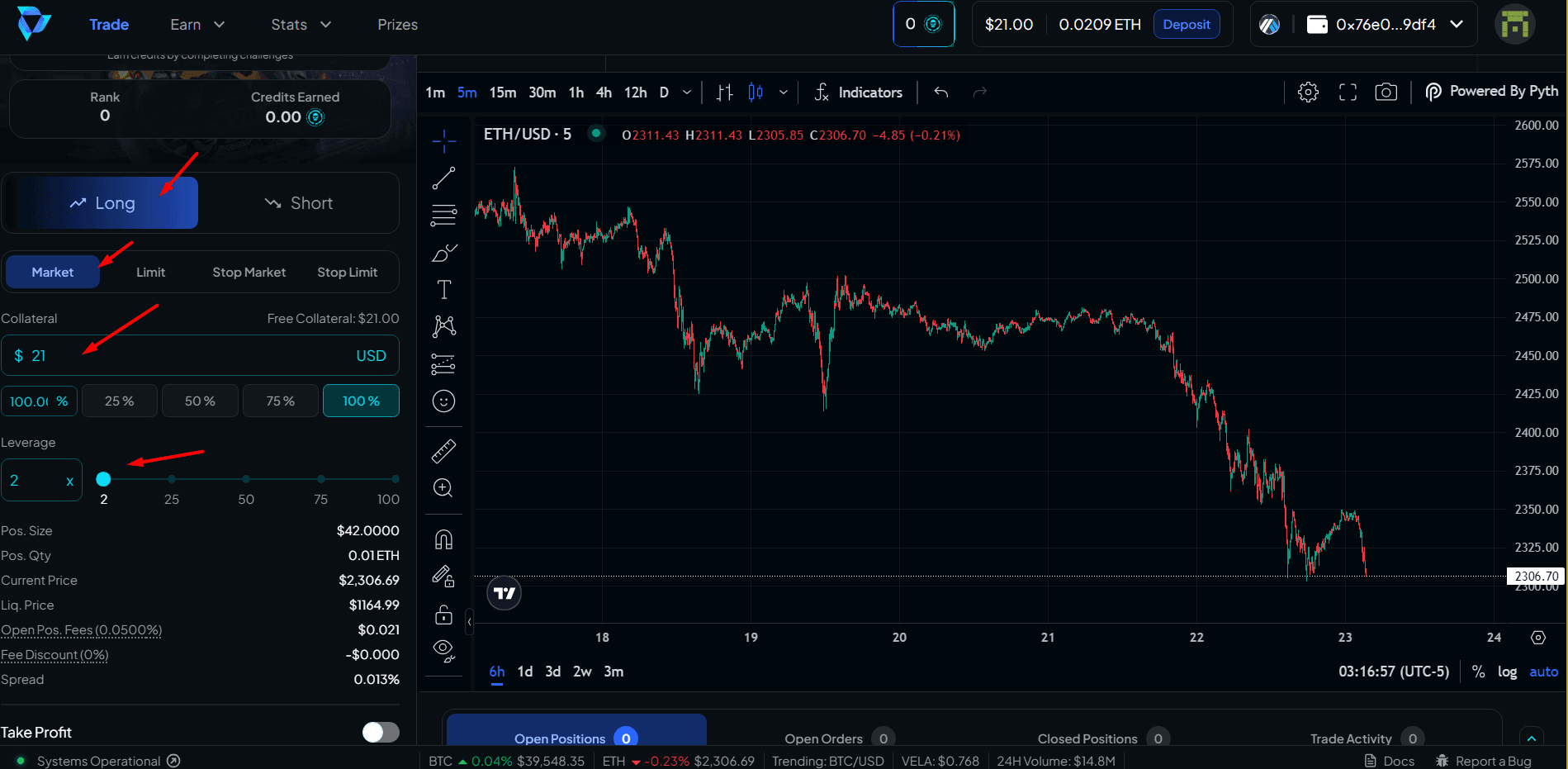Toggle lock all drawing tools
This screenshot has width=1568, height=769.
pyautogui.click(x=443, y=615)
